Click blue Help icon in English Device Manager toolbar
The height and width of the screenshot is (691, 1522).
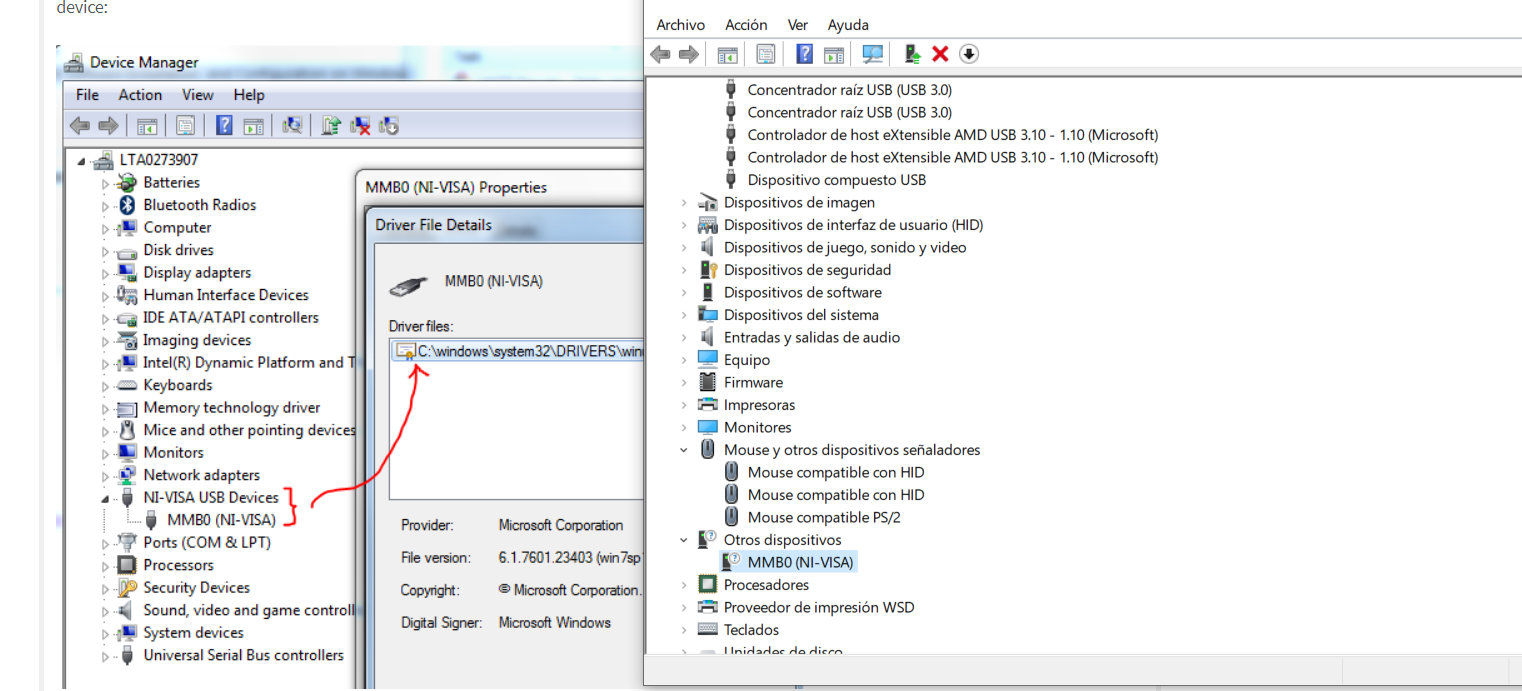(224, 125)
